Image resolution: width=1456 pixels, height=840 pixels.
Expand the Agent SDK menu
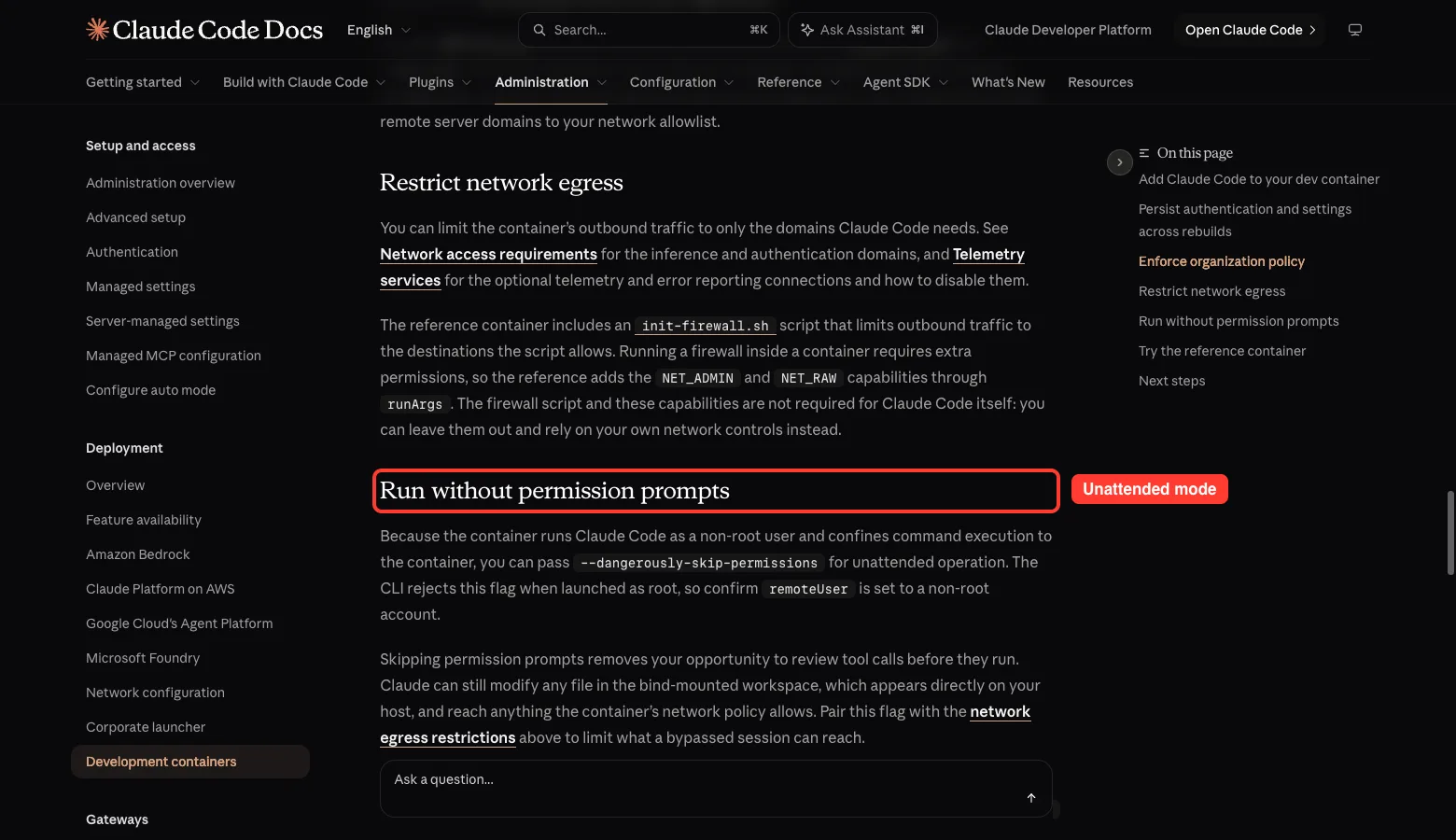[906, 82]
